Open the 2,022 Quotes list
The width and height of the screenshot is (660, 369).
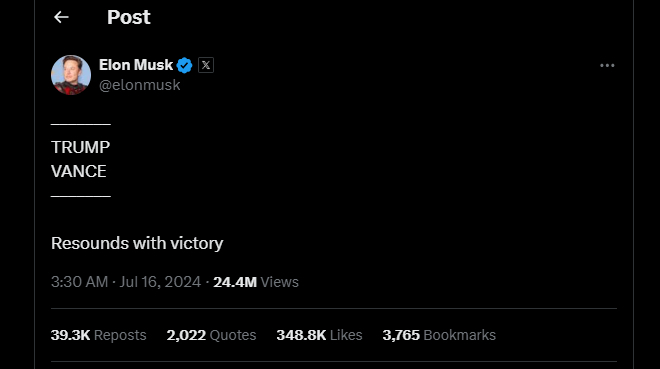pyautogui.click(x=211, y=335)
